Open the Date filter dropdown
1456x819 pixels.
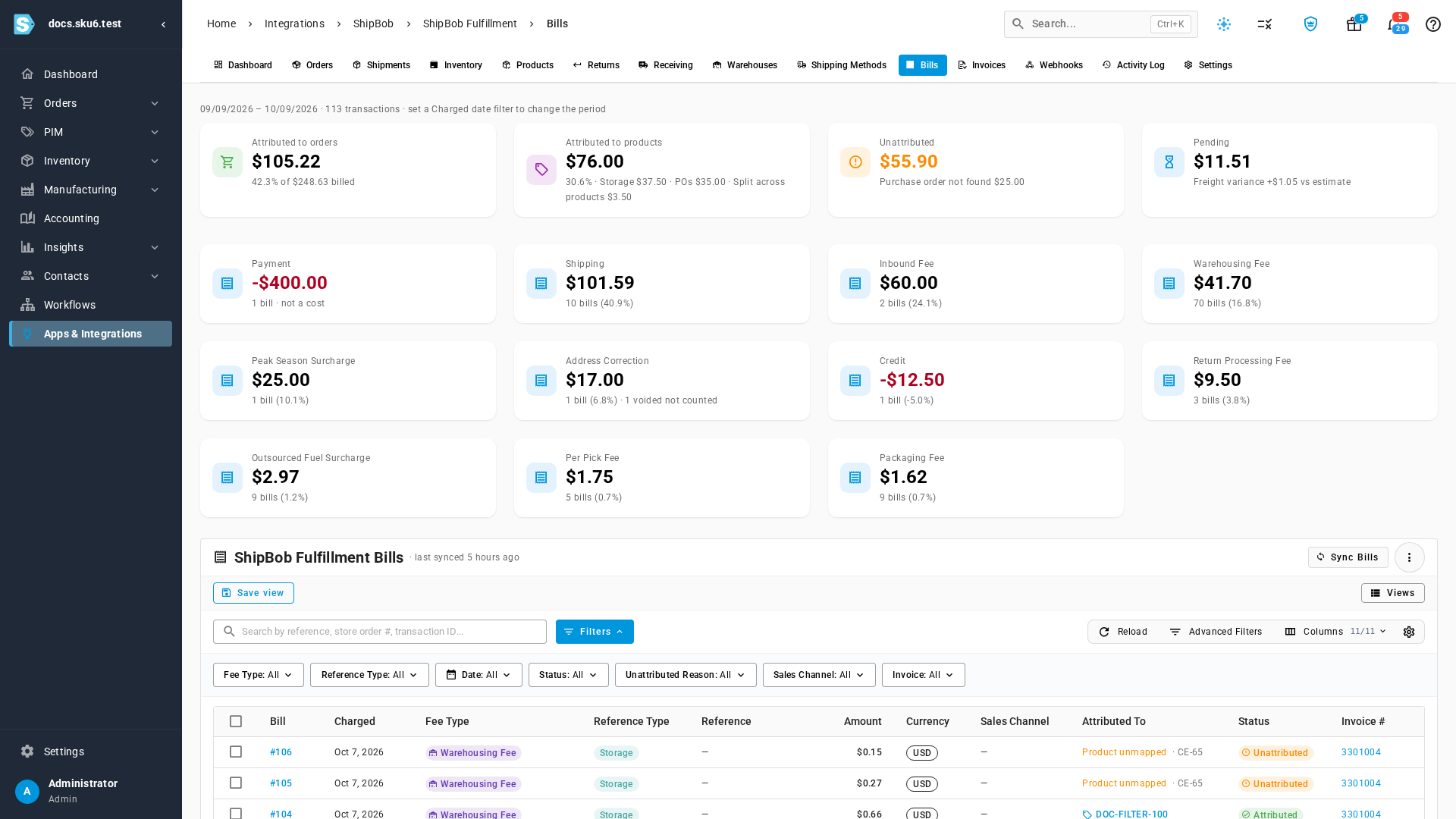[479, 675]
